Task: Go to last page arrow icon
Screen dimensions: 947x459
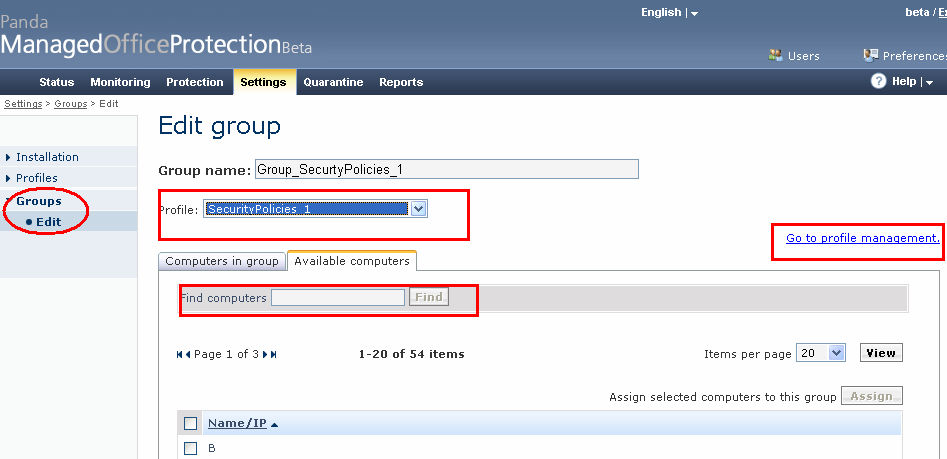Action: point(274,355)
